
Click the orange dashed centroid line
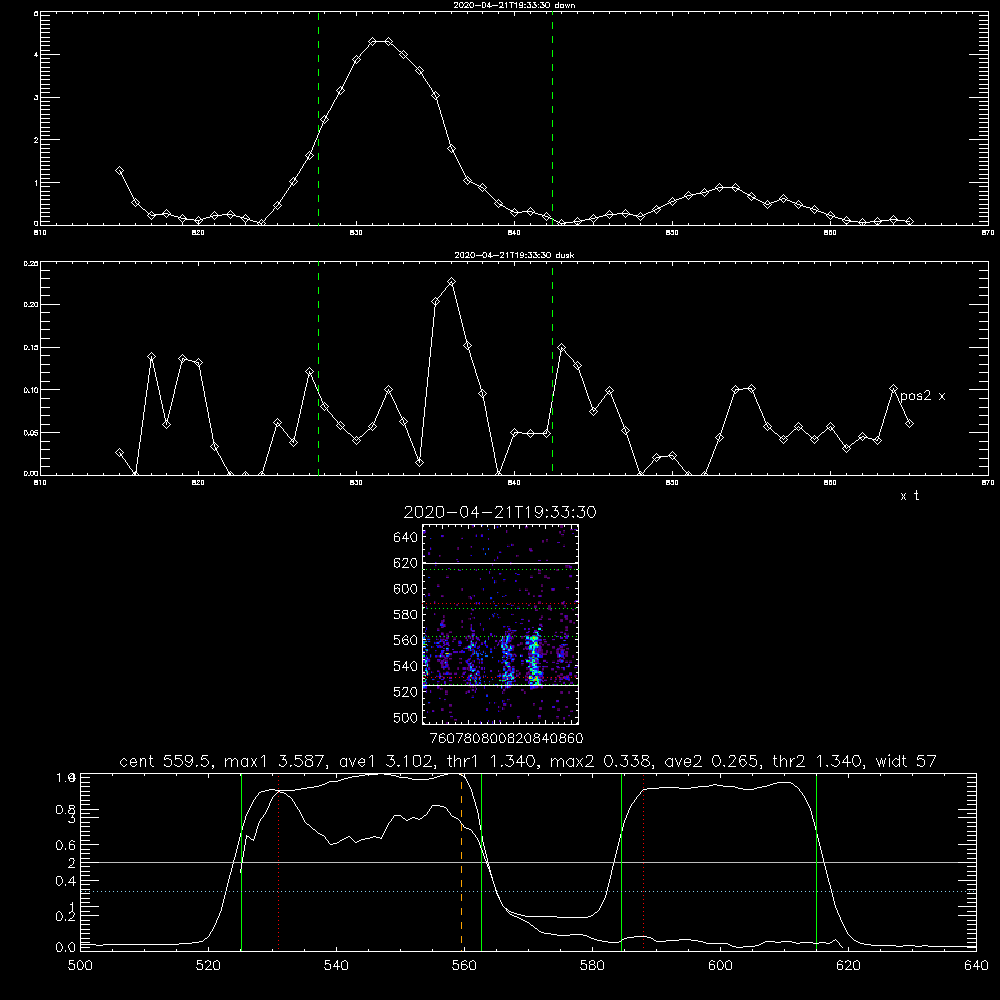462,862
